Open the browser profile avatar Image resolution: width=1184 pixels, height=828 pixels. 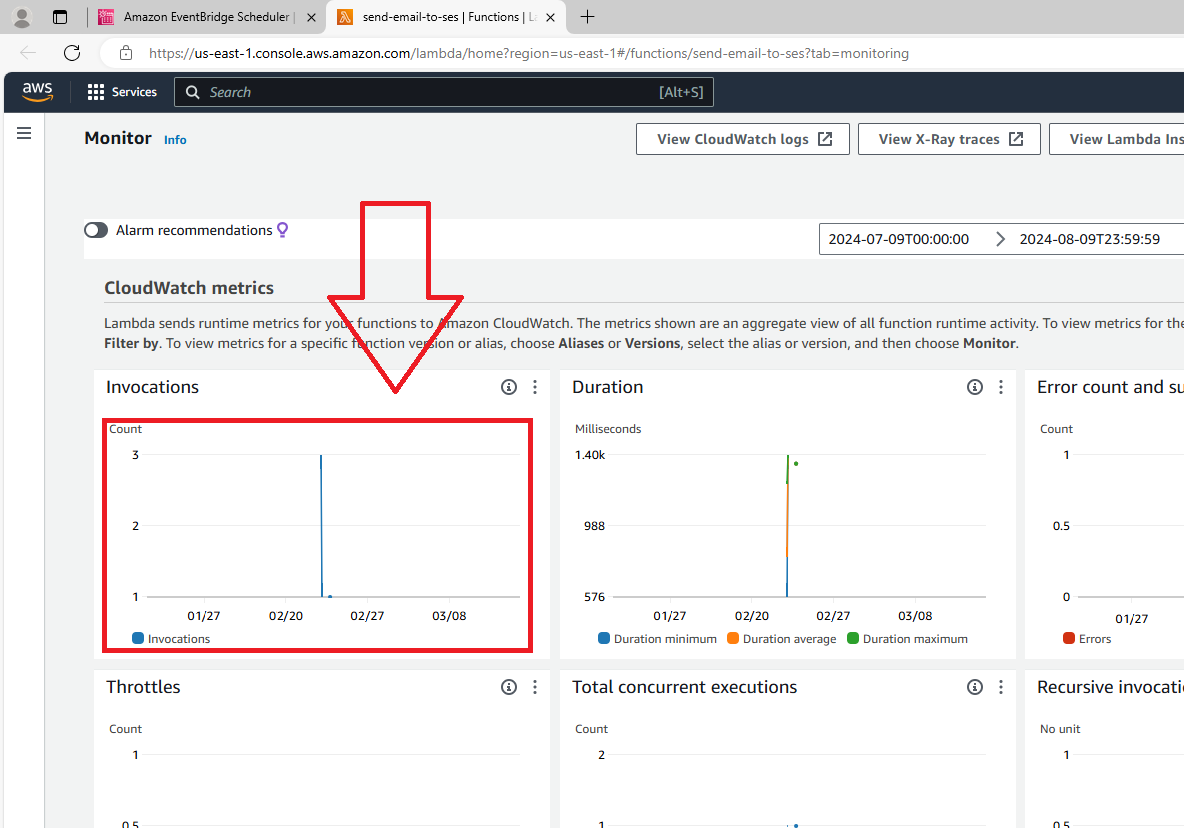tap(22, 17)
